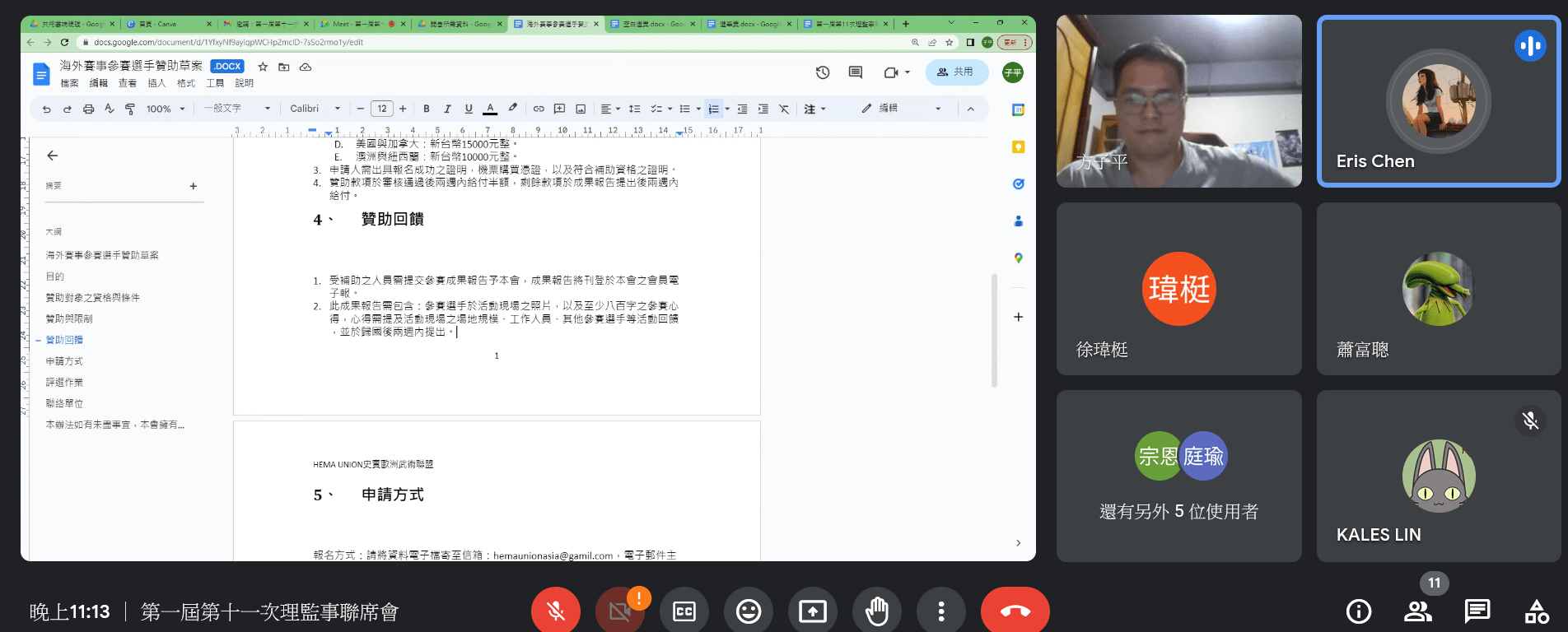Click the present screen button
Screen dimensions: 1568x632
click(x=813, y=611)
